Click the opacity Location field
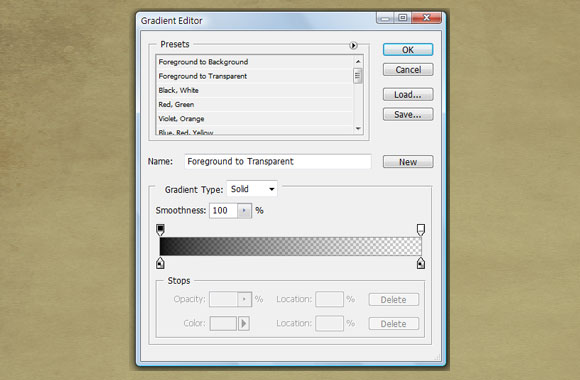The height and width of the screenshot is (380, 580). (x=329, y=299)
